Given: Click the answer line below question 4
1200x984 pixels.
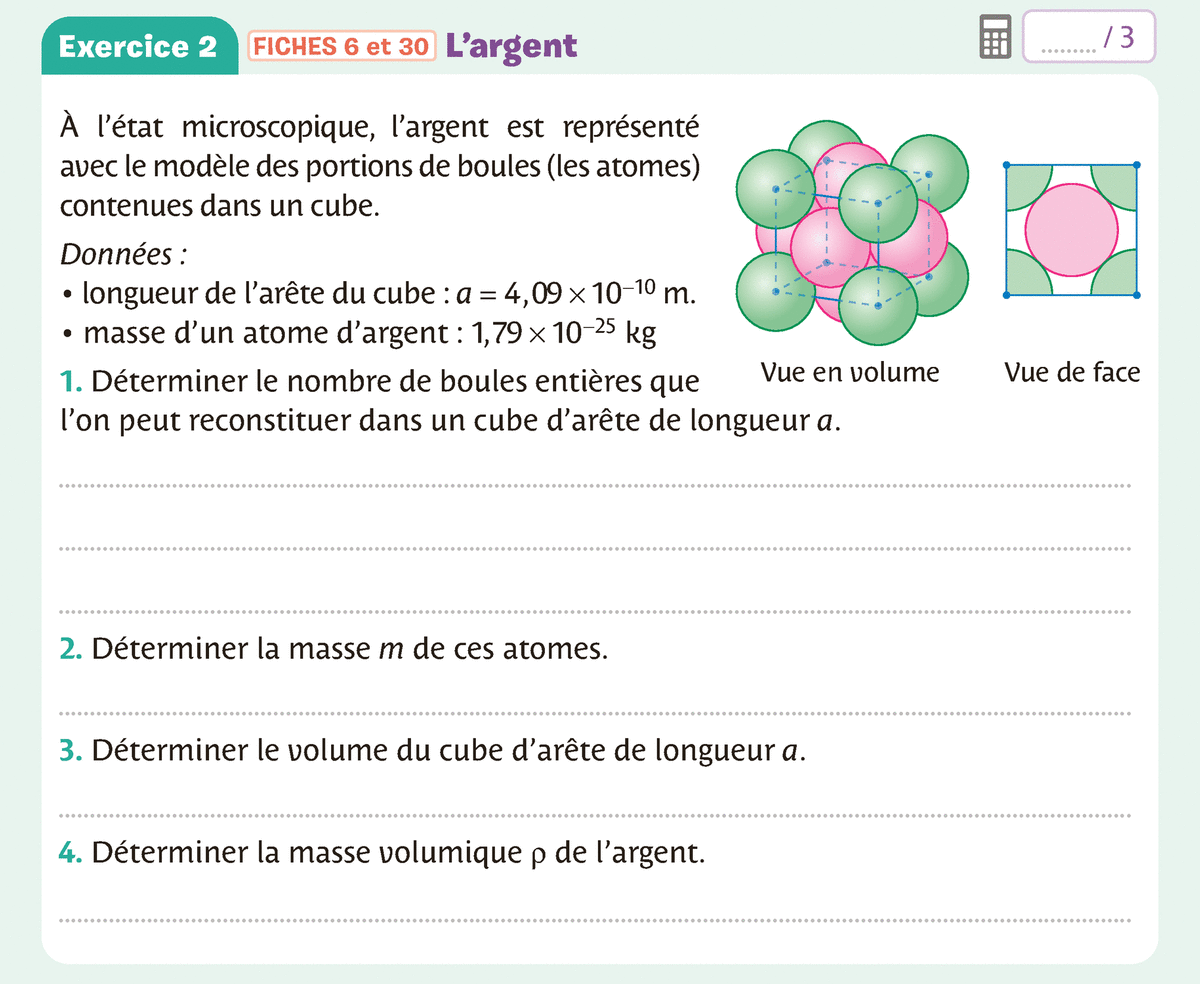Looking at the screenshot, I should click(595, 918).
